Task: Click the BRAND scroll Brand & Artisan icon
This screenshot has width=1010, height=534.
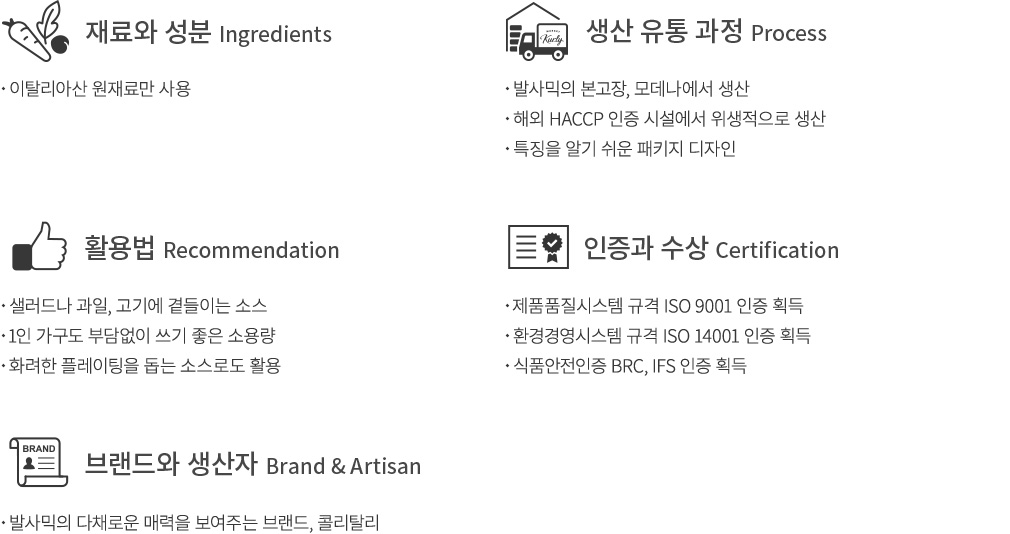Action: (x=39, y=462)
